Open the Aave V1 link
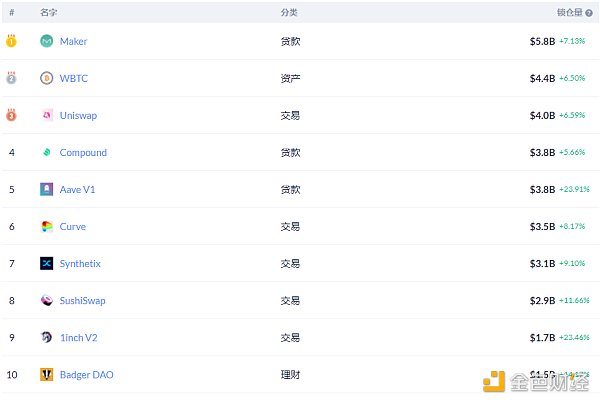Image resolution: width=600 pixels, height=403 pixels. coord(77,189)
